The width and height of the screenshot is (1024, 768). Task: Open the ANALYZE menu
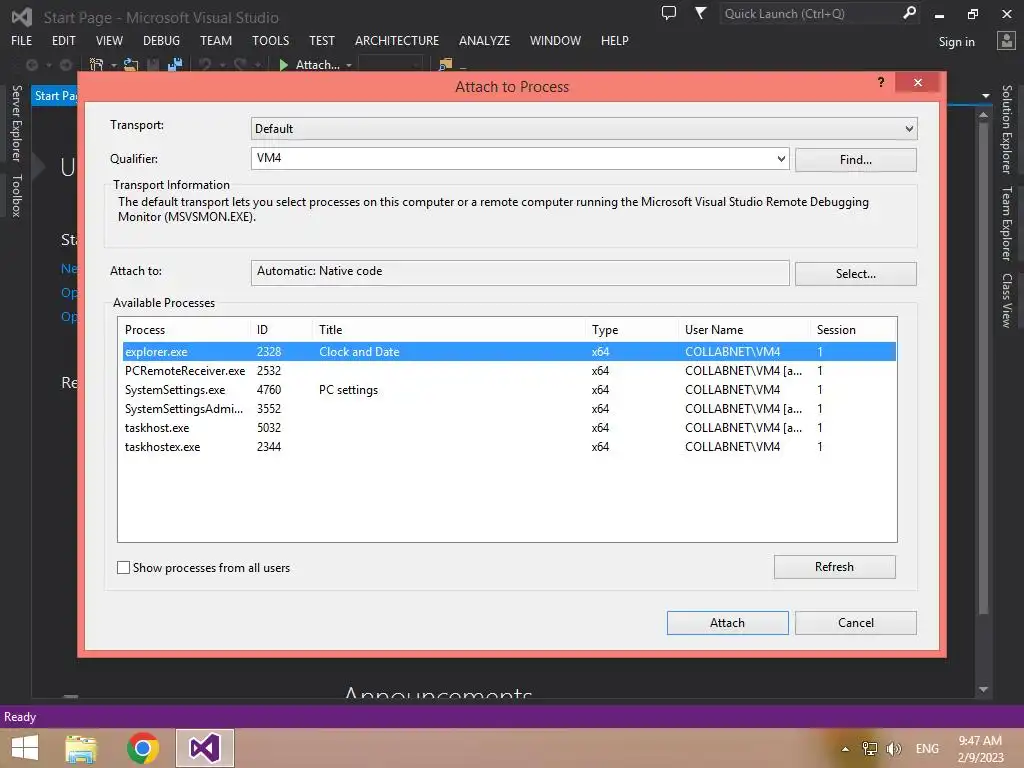484,40
